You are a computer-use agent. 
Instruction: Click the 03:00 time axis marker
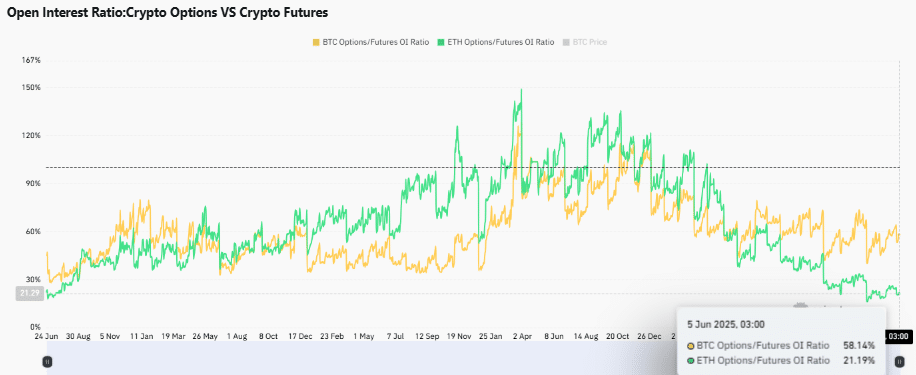(900, 336)
